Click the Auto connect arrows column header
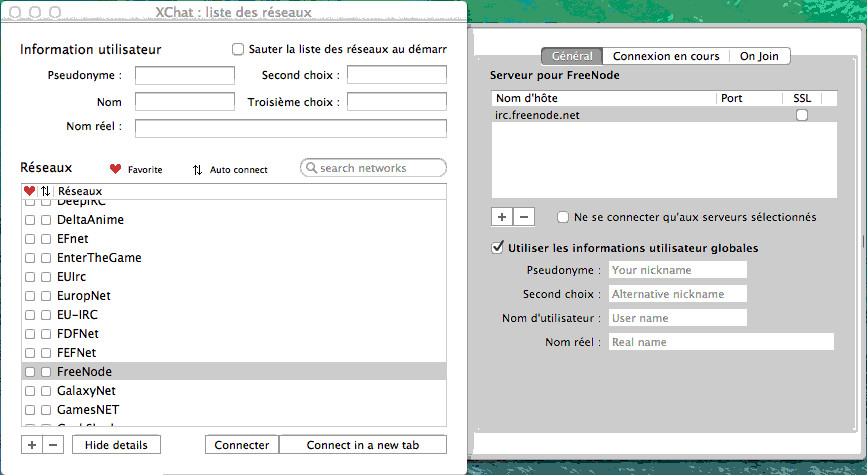867x475 pixels. pyautogui.click(x=45, y=191)
